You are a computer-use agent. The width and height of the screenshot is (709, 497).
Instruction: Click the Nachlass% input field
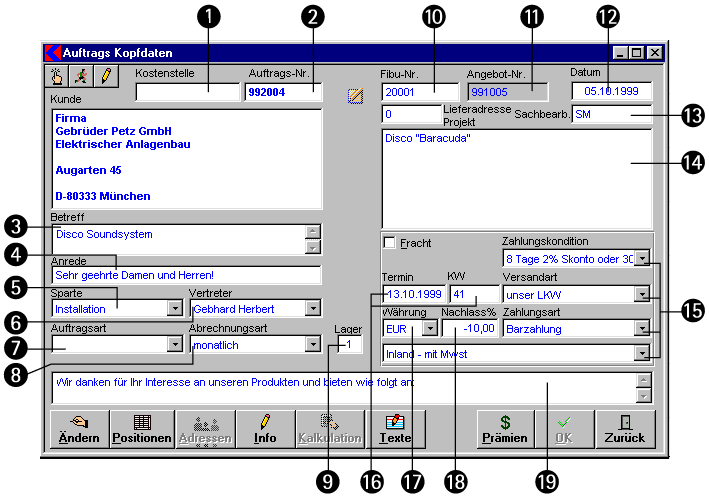(469, 327)
